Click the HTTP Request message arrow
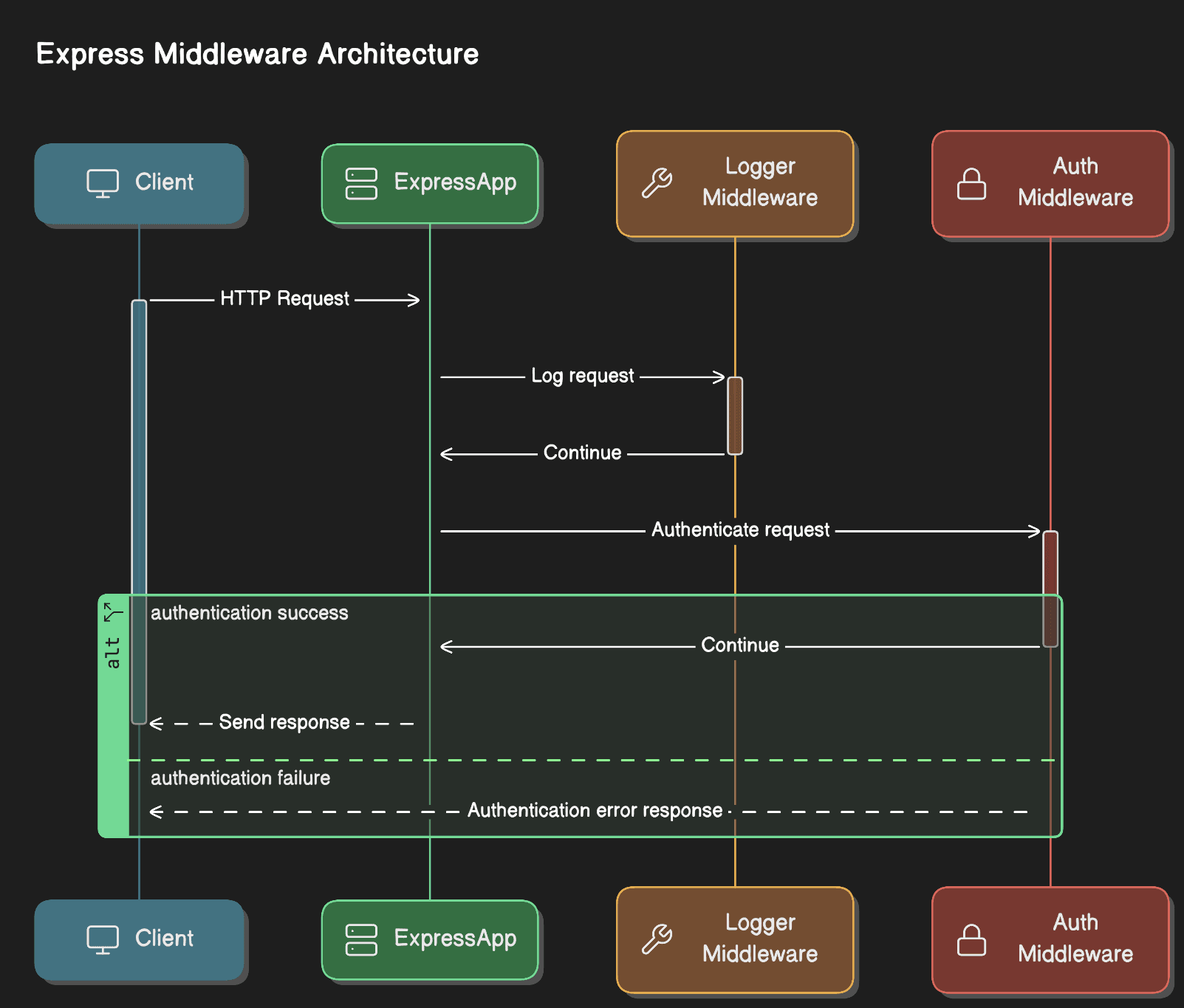1184x1008 pixels. click(x=284, y=299)
